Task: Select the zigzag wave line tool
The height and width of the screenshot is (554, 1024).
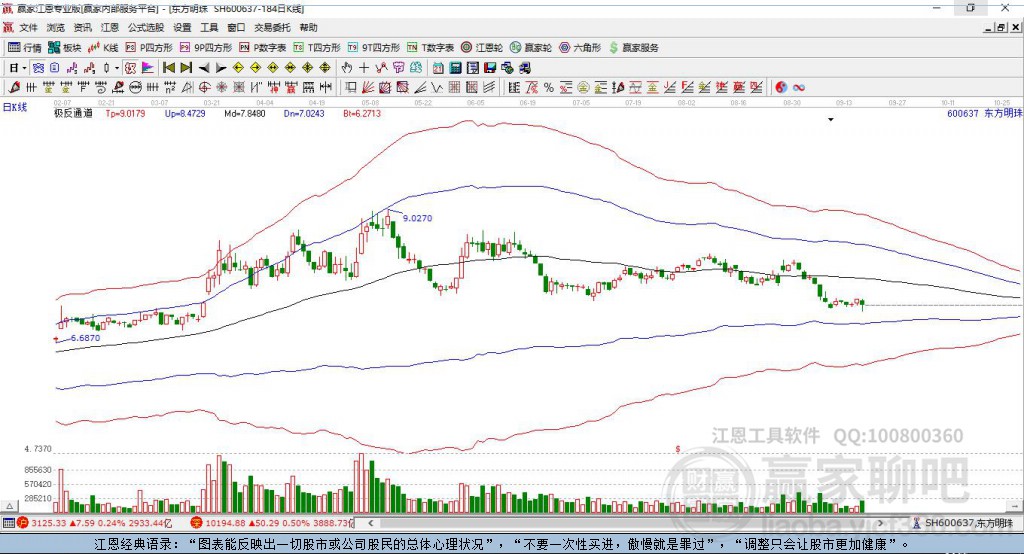Action: [x=437, y=88]
